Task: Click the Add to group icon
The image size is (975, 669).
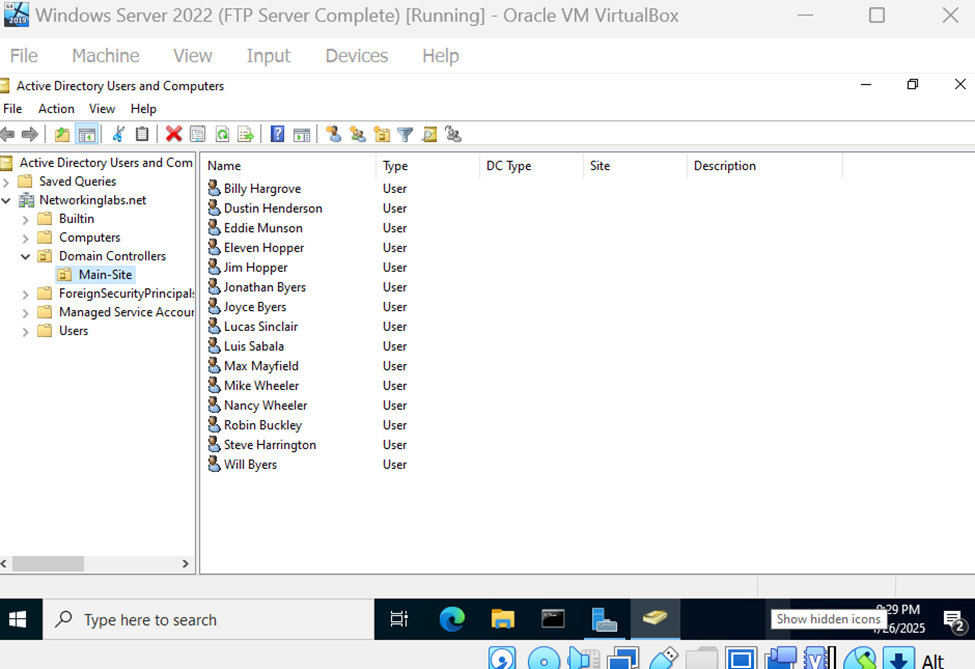Action: pos(453,134)
